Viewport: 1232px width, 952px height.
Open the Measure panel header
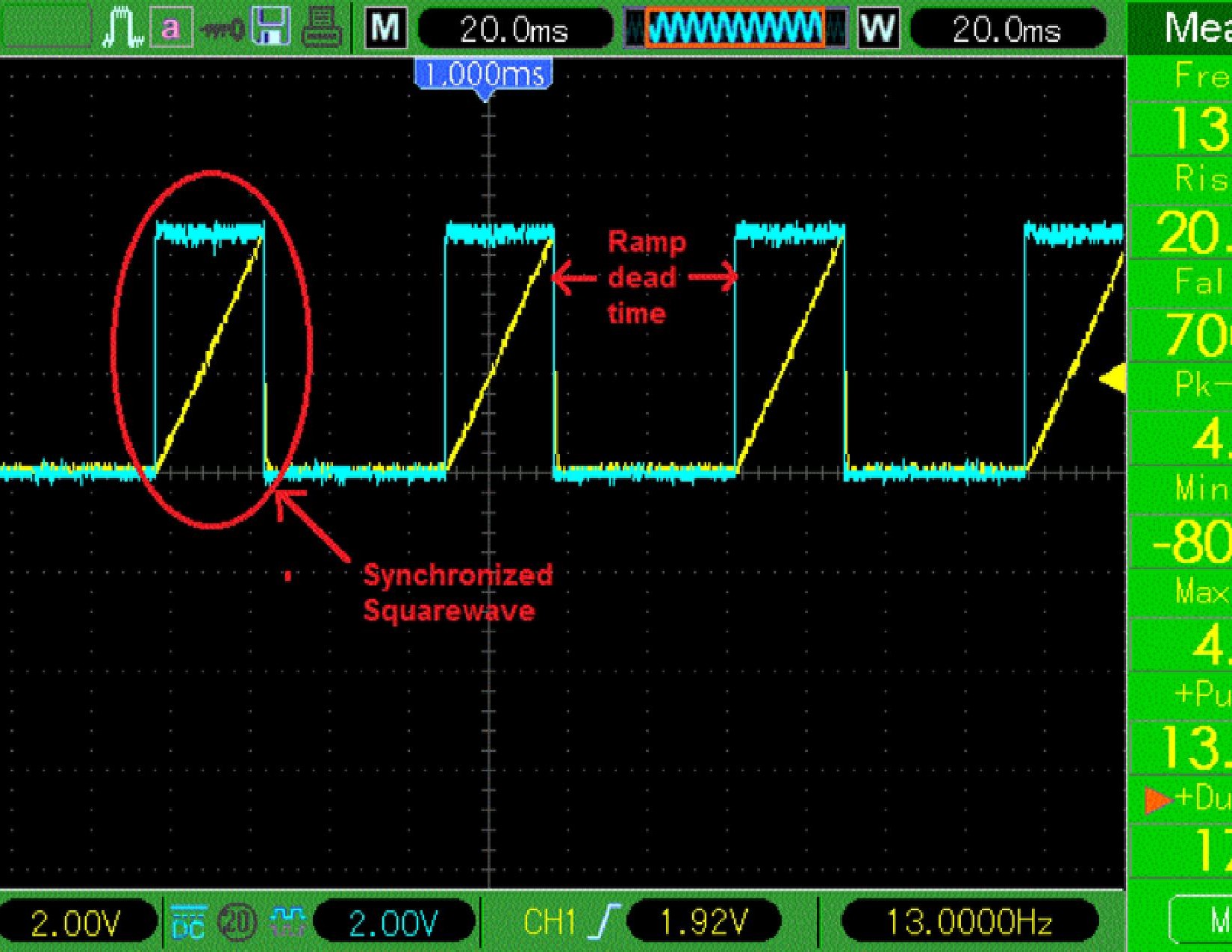coord(1180,28)
